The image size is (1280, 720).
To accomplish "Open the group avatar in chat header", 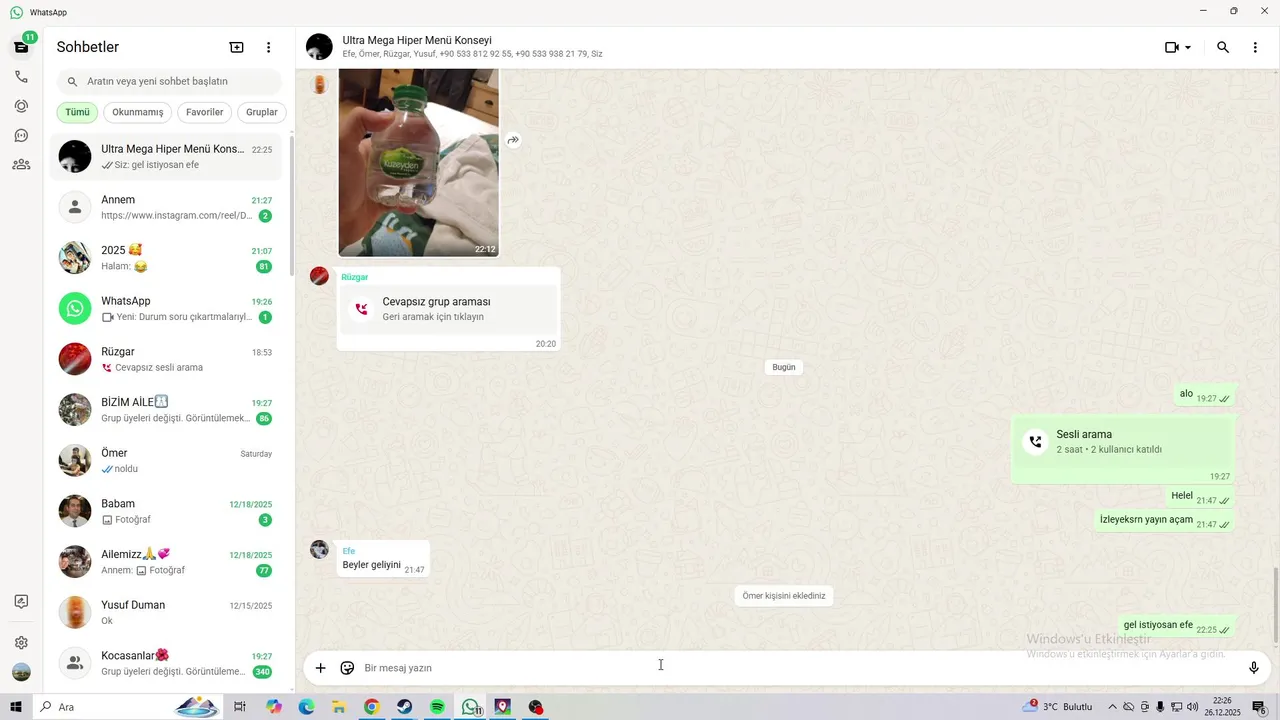I will click(319, 47).
